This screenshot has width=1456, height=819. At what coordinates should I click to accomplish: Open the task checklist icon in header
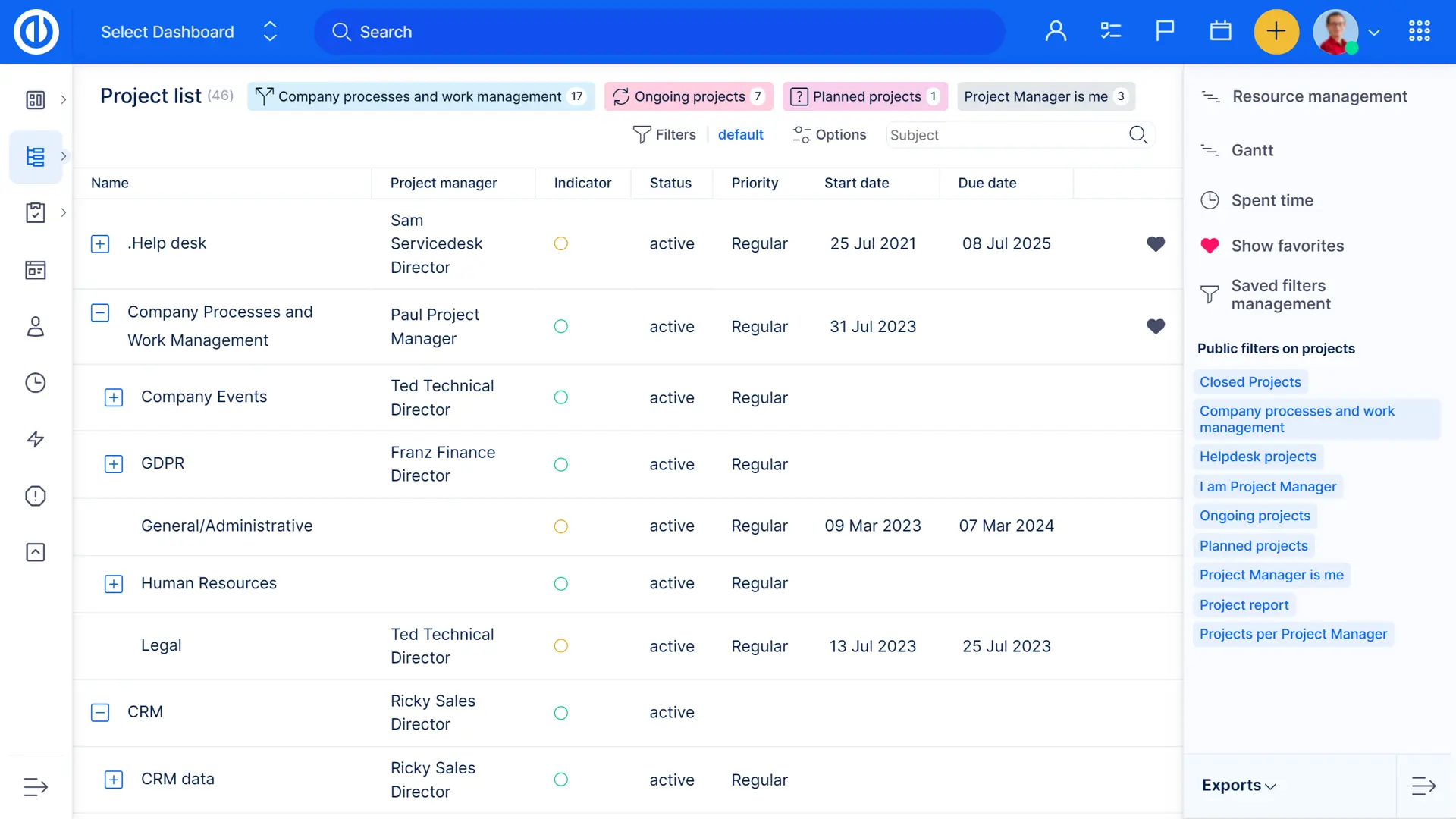tap(1110, 31)
